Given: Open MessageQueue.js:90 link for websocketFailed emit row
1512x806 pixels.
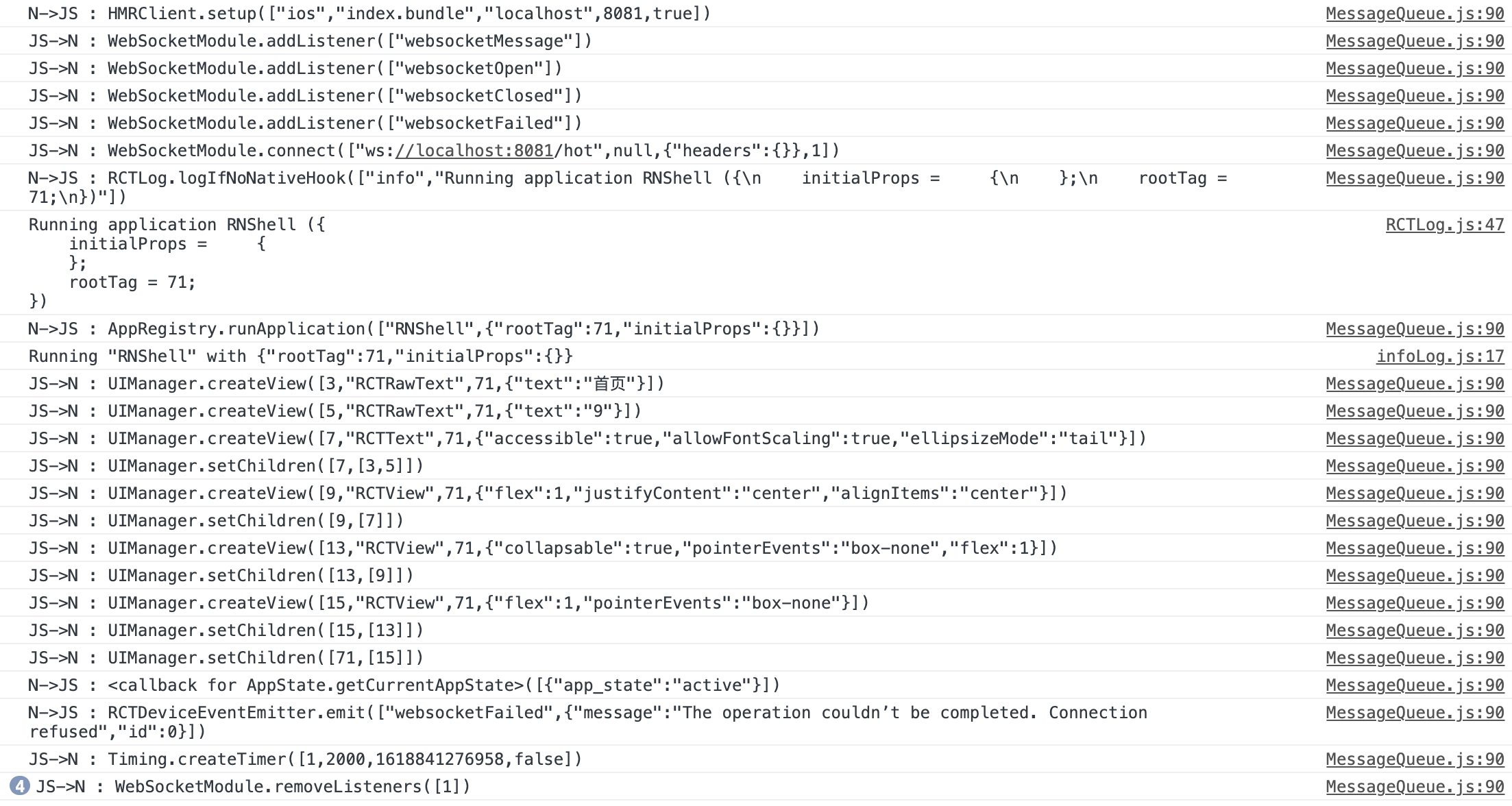Looking at the screenshot, I should pyautogui.click(x=1415, y=713).
